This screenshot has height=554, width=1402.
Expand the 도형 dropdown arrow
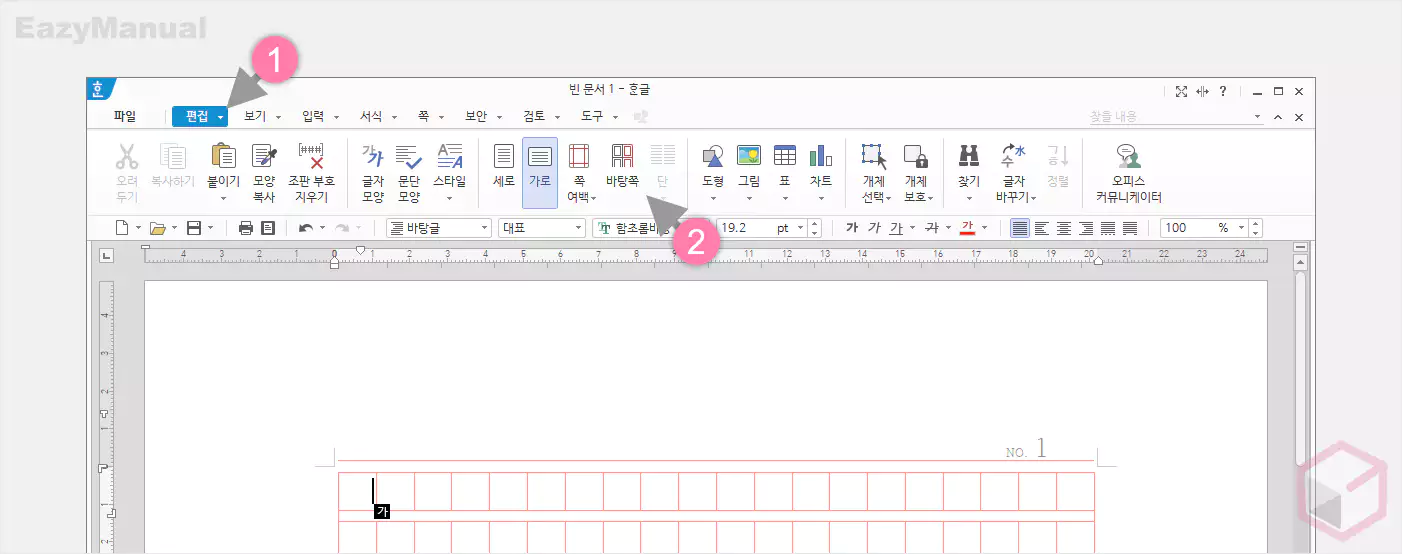[713, 199]
